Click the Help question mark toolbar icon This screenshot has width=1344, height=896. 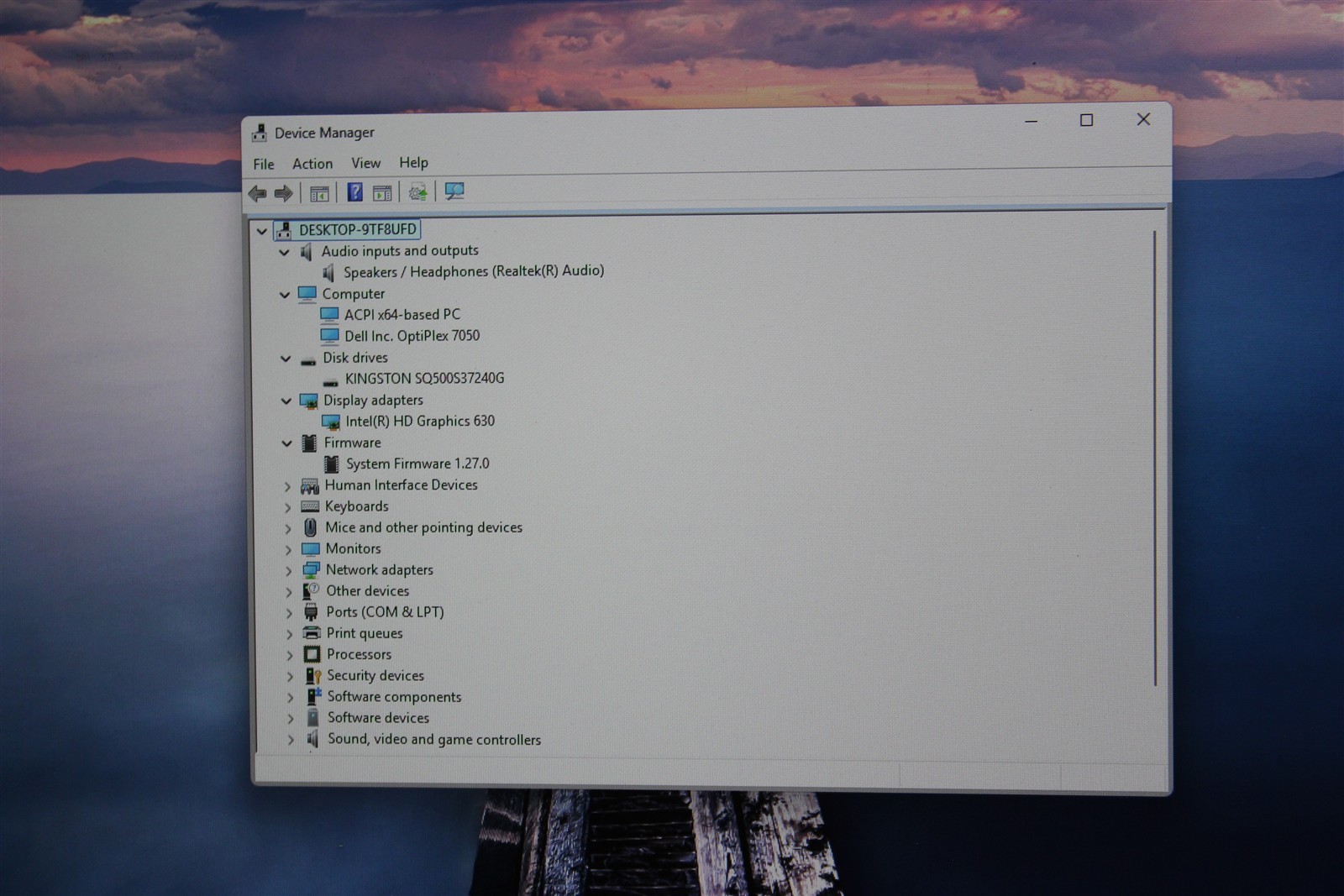(x=354, y=192)
